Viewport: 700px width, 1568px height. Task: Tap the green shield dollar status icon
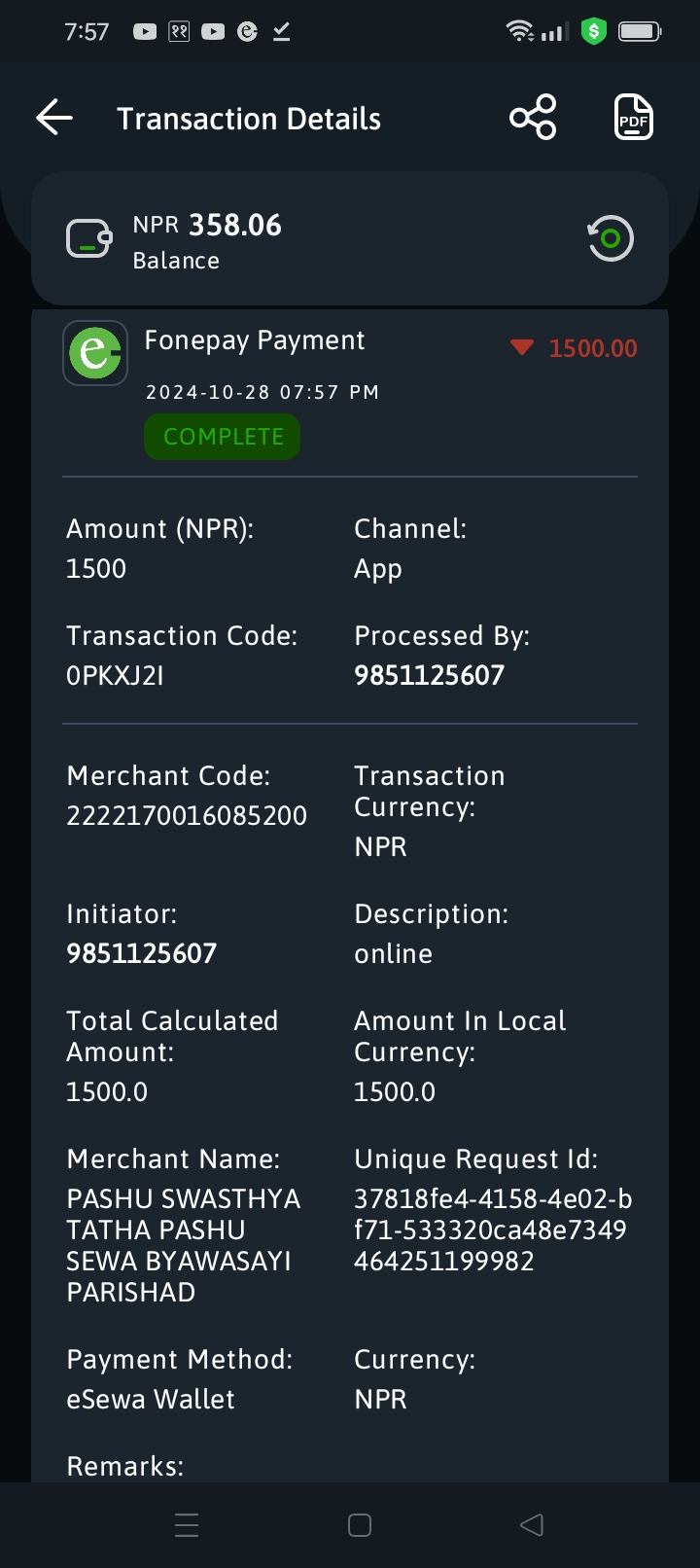(x=593, y=31)
